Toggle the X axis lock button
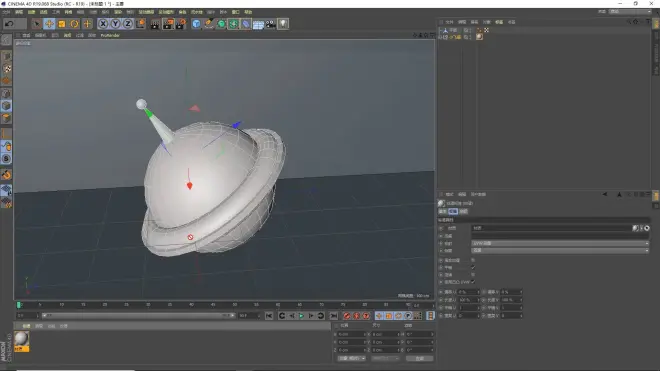 (x=103, y=24)
